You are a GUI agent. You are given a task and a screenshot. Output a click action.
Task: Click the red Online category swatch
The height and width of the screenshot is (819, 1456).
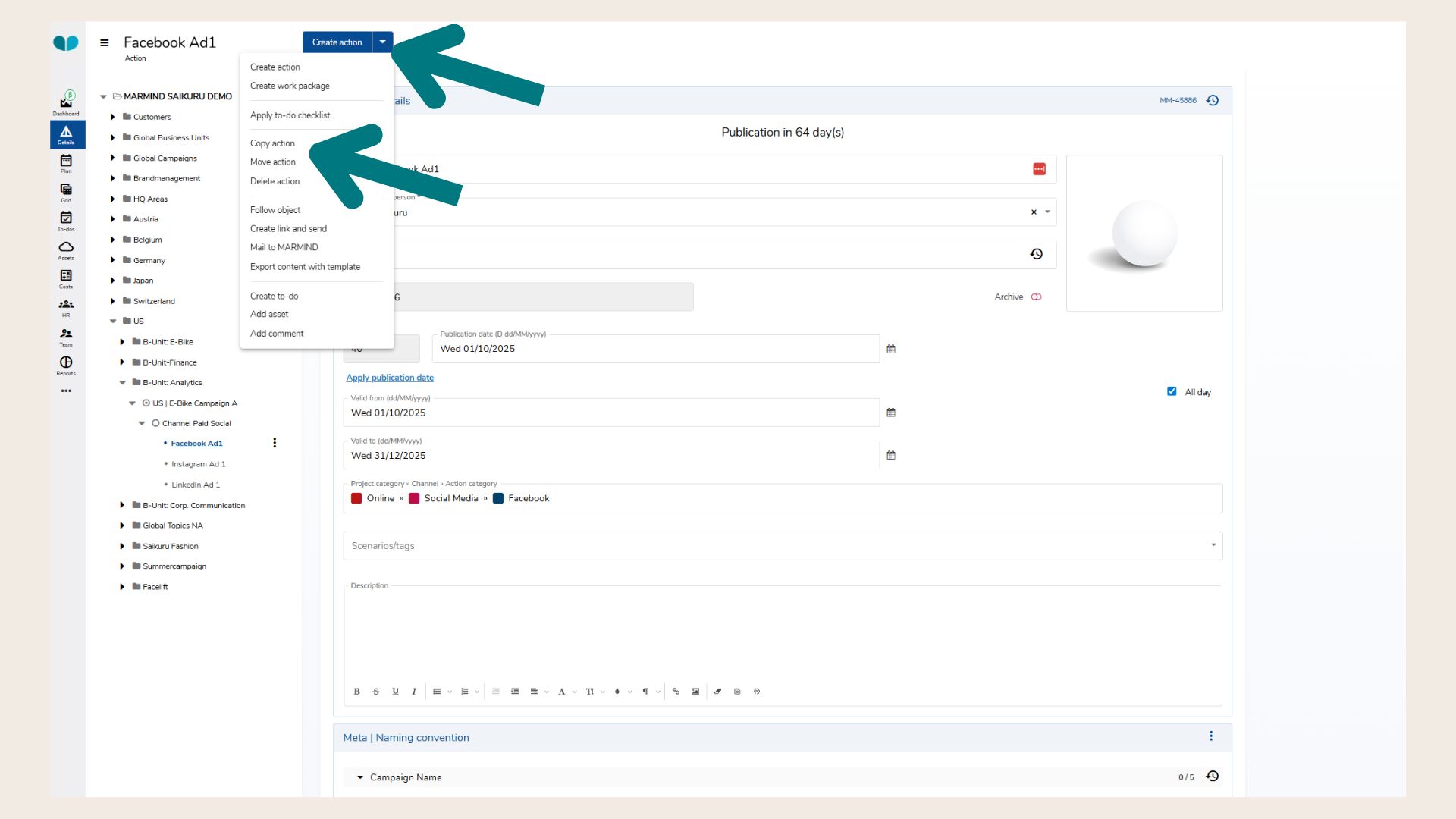356,498
